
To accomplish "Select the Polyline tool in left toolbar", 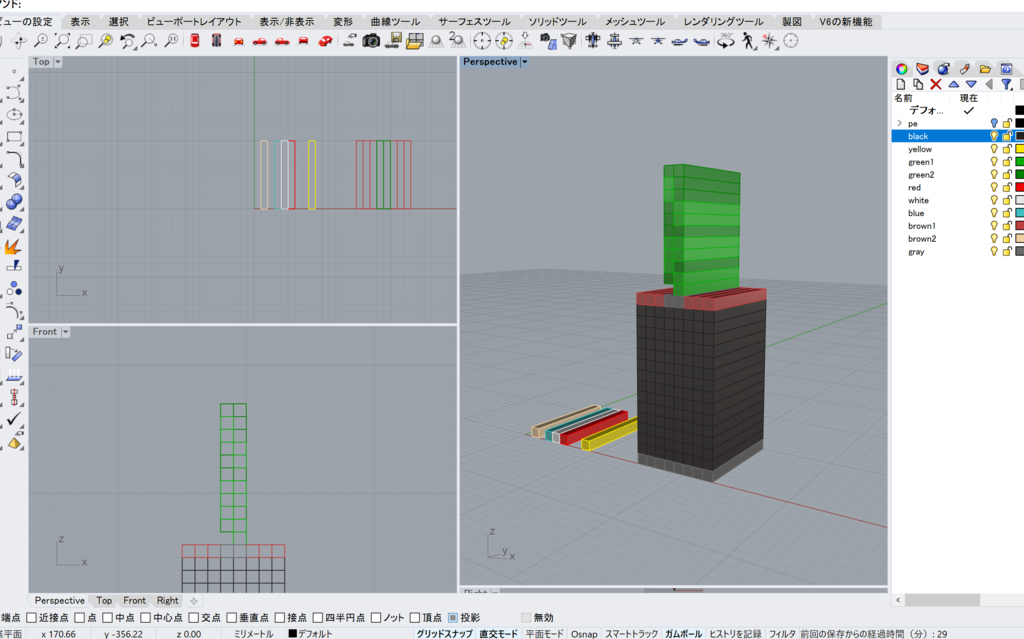I will (14, 93).
